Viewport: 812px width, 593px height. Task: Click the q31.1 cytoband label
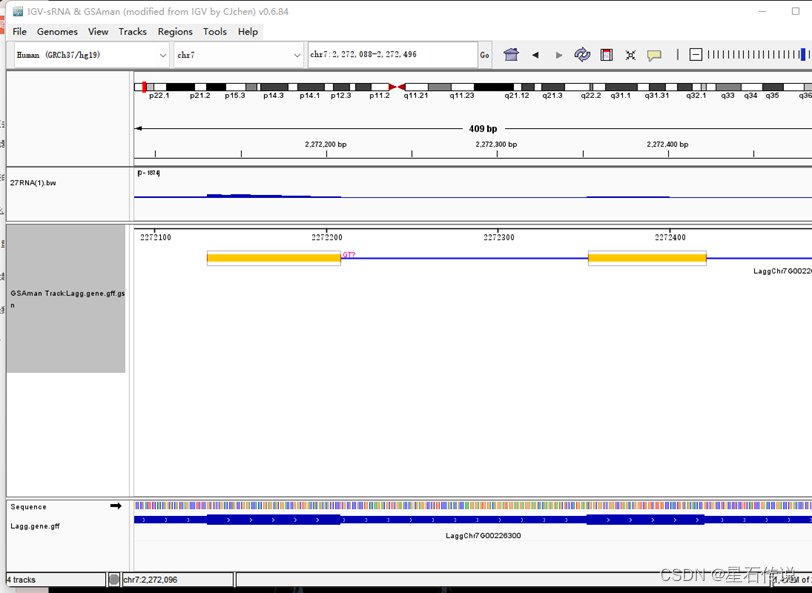[620, 96]
